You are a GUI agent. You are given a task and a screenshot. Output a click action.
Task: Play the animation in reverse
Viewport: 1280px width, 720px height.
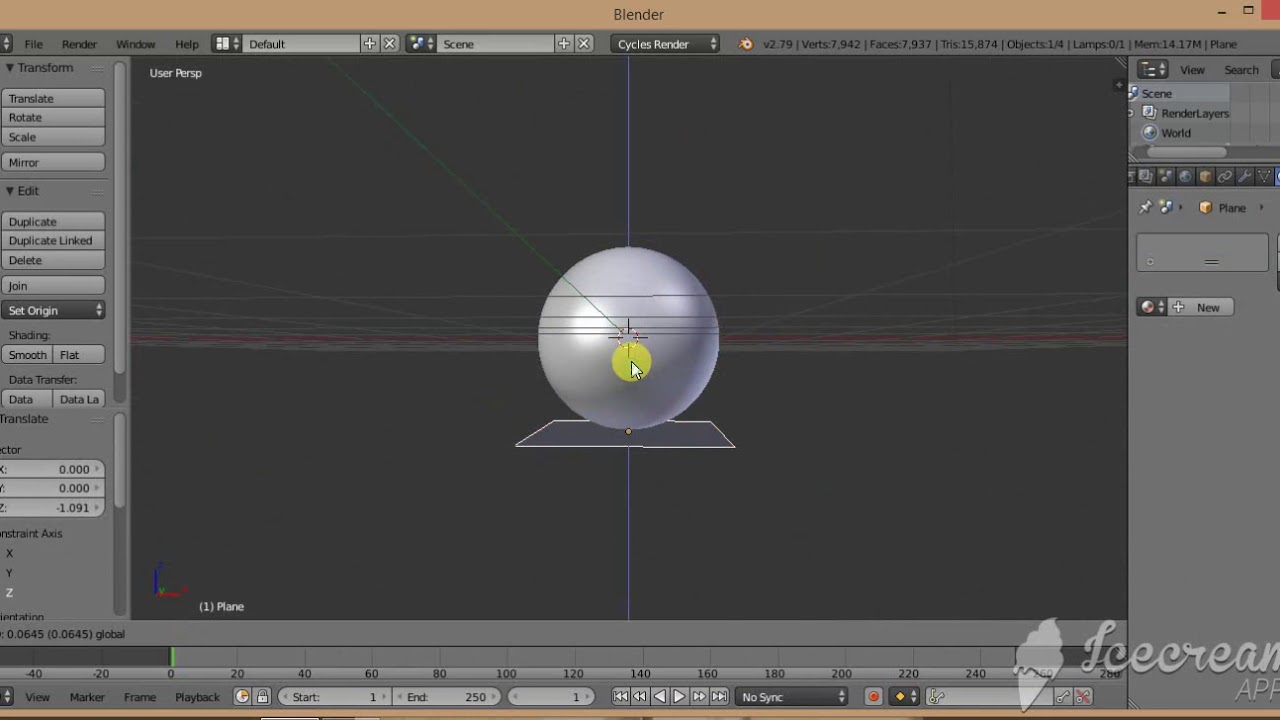pyautogui.click(x=659, y=697)
